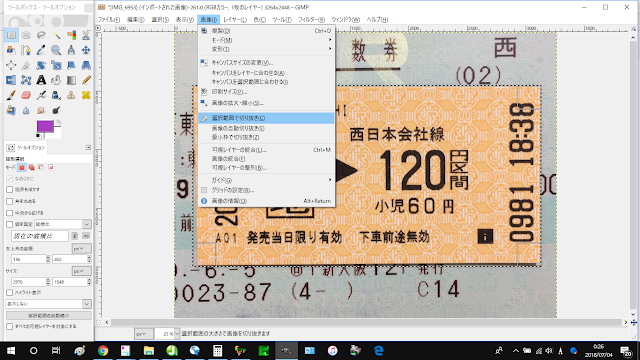Choose Canvas Size menu item
Image resolution: width=640 pixels, height=360 pixels.
[266, 63]
